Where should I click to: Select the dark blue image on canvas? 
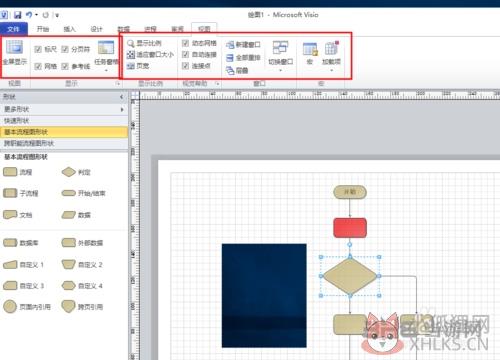point(264,296)
